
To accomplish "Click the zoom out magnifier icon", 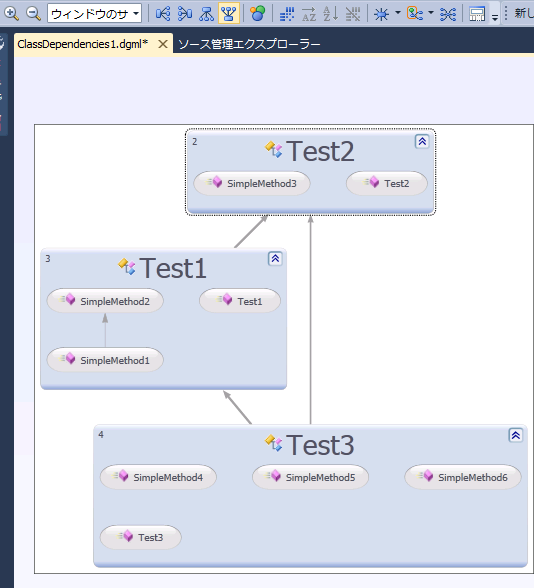I will (x=33, y=14).
